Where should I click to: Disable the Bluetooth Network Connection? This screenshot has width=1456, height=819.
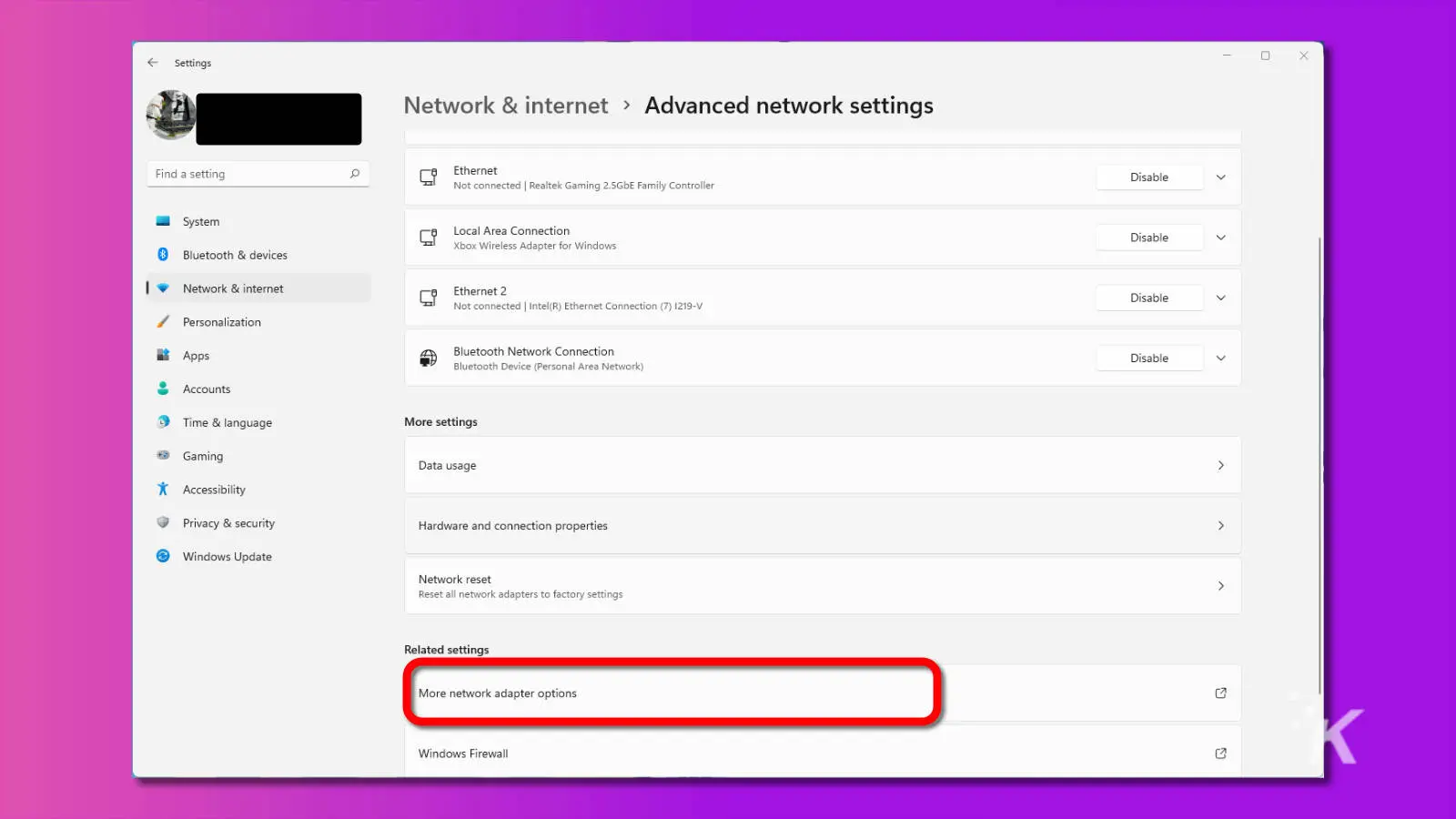click(1149, 359)
